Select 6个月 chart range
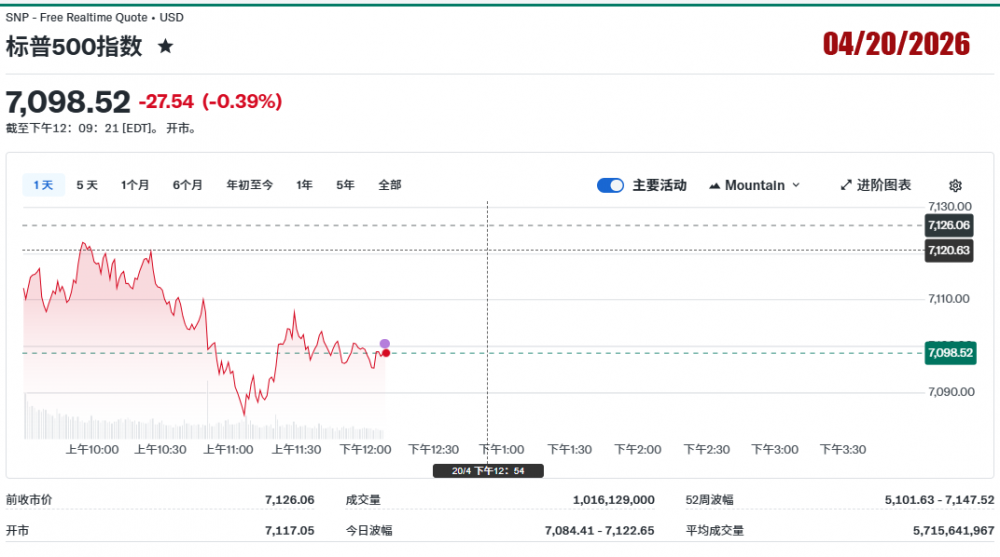Screen dimensions: 1000x557 pyautogui.click(x=187, y=185)
